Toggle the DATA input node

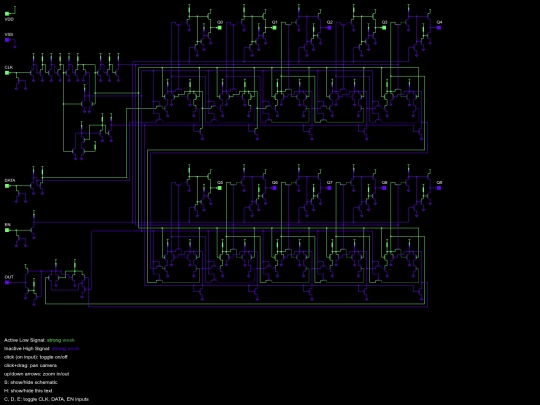coord(7,186)
